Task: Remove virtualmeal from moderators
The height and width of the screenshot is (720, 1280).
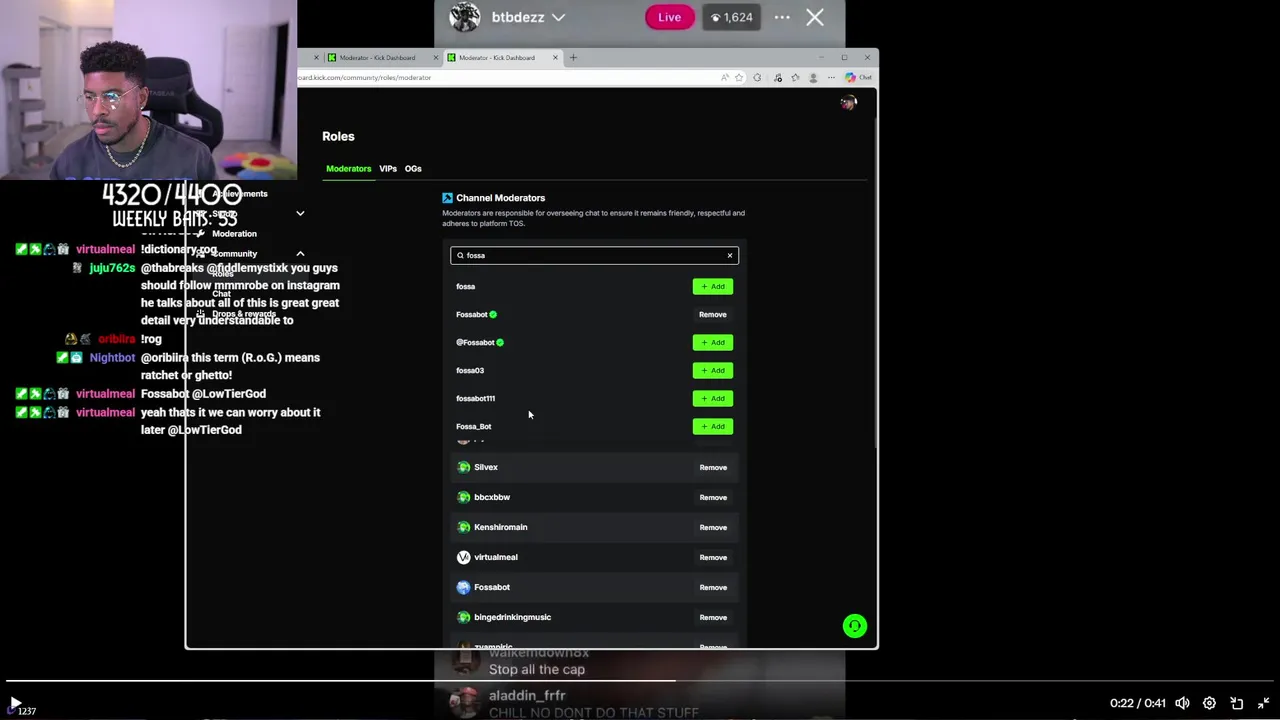Action: click(x=713, y=558)
